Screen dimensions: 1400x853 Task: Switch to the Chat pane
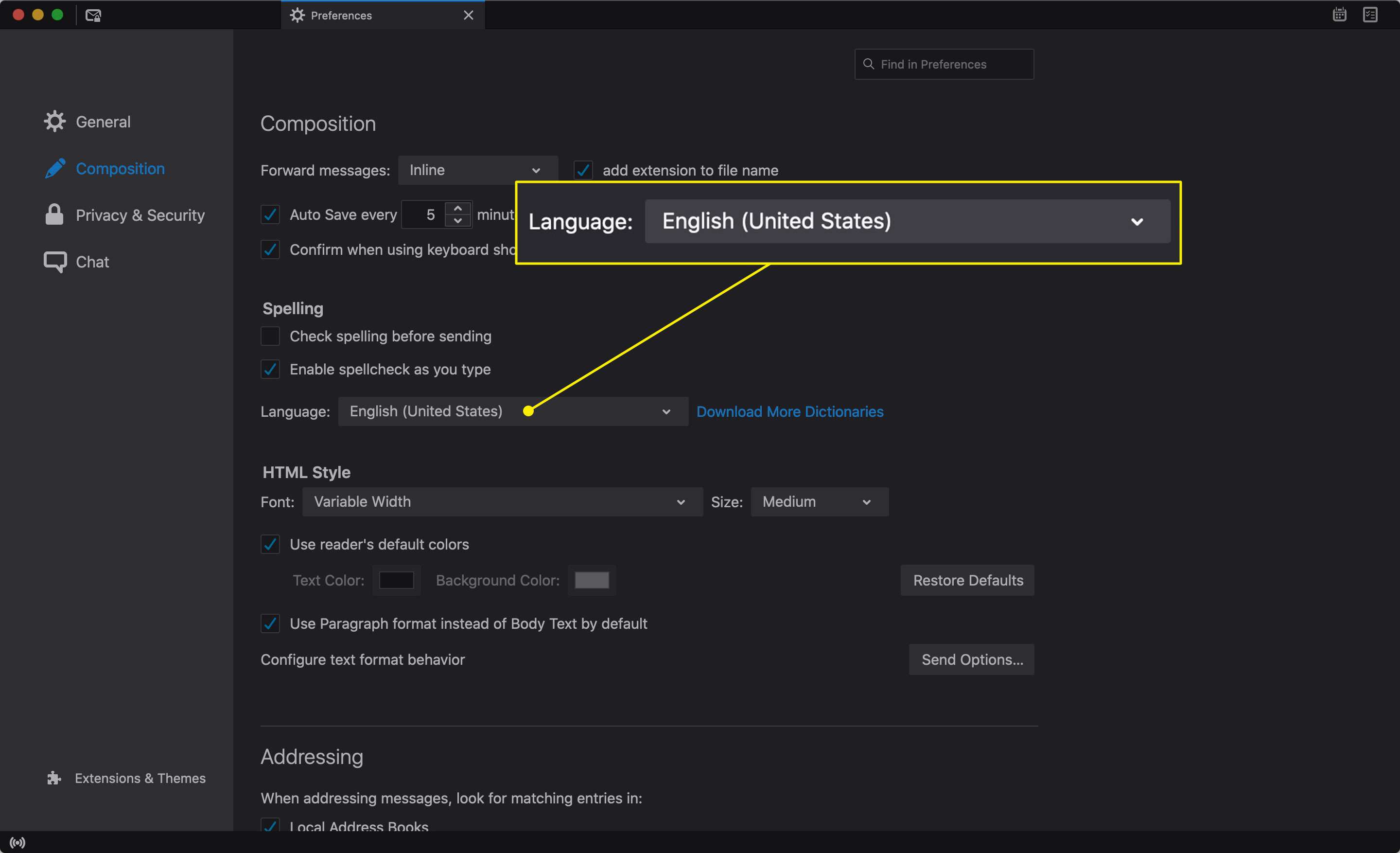coord(77,262)
